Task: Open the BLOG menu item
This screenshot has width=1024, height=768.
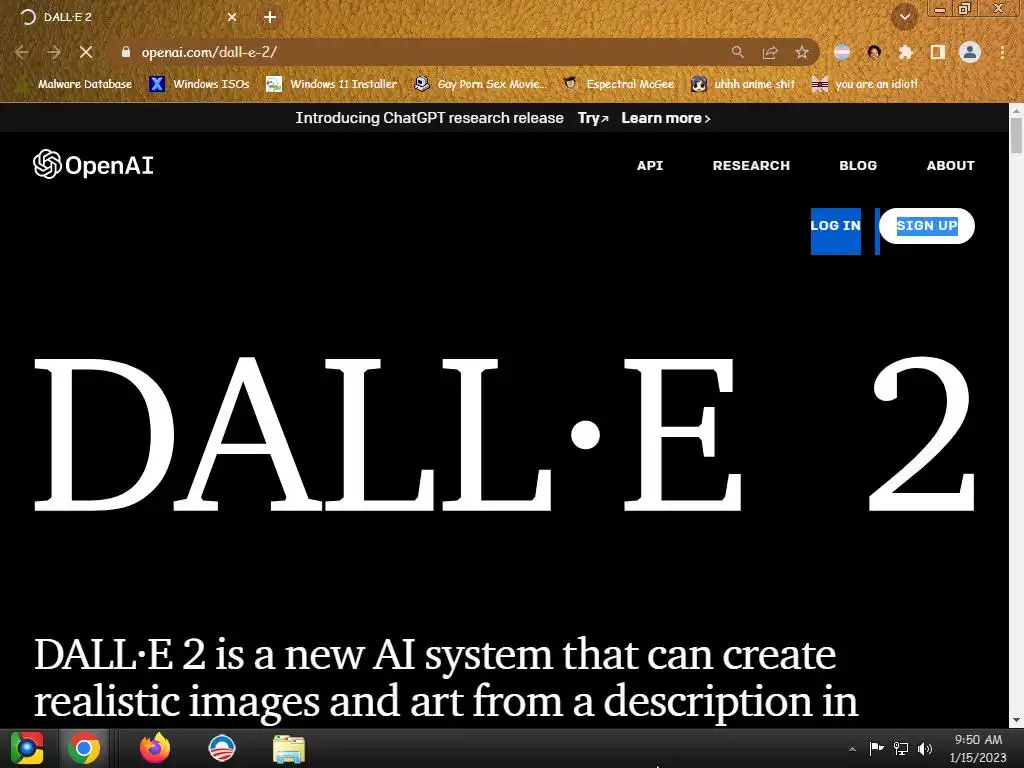Action: click(857, 165)
